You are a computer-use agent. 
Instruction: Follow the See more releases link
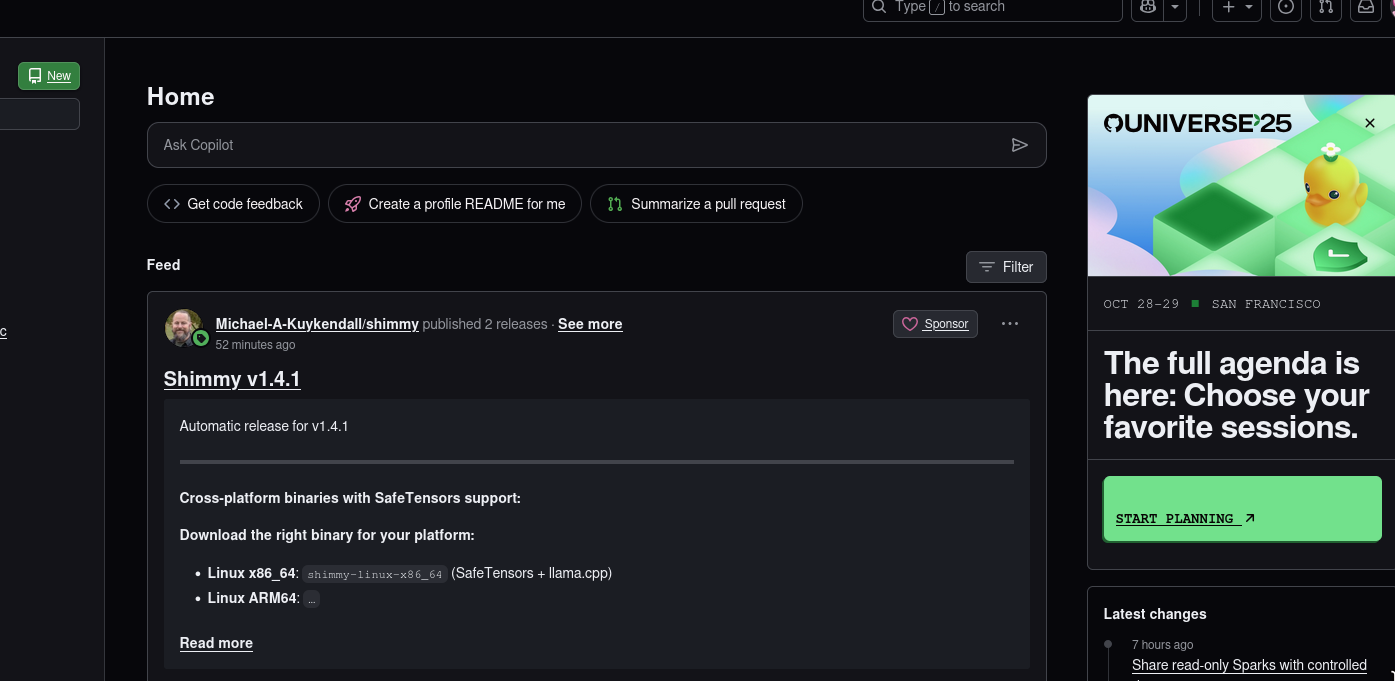[590, 324]
